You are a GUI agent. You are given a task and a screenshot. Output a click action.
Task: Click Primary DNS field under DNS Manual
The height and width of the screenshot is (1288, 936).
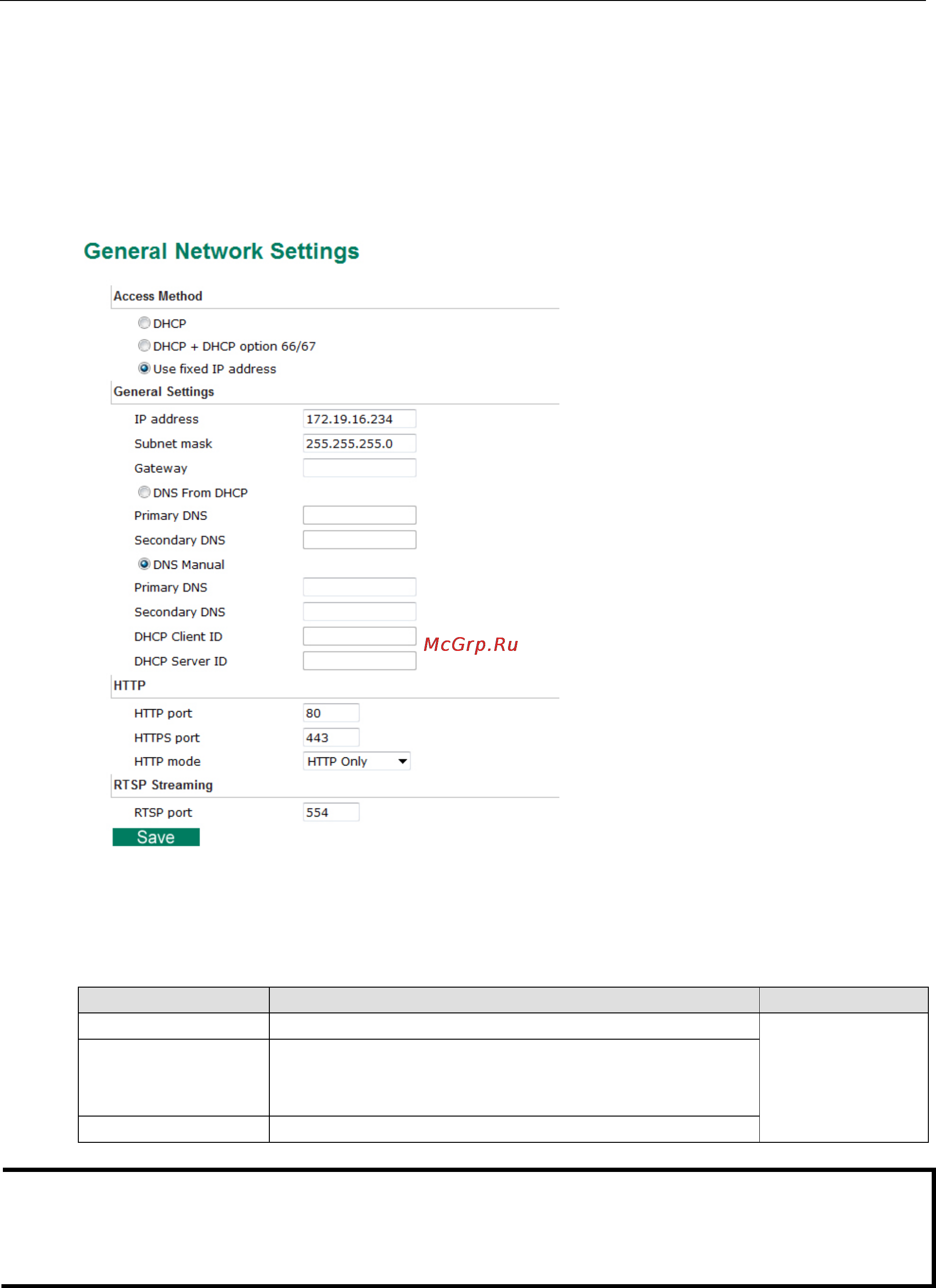pos(360,586)
